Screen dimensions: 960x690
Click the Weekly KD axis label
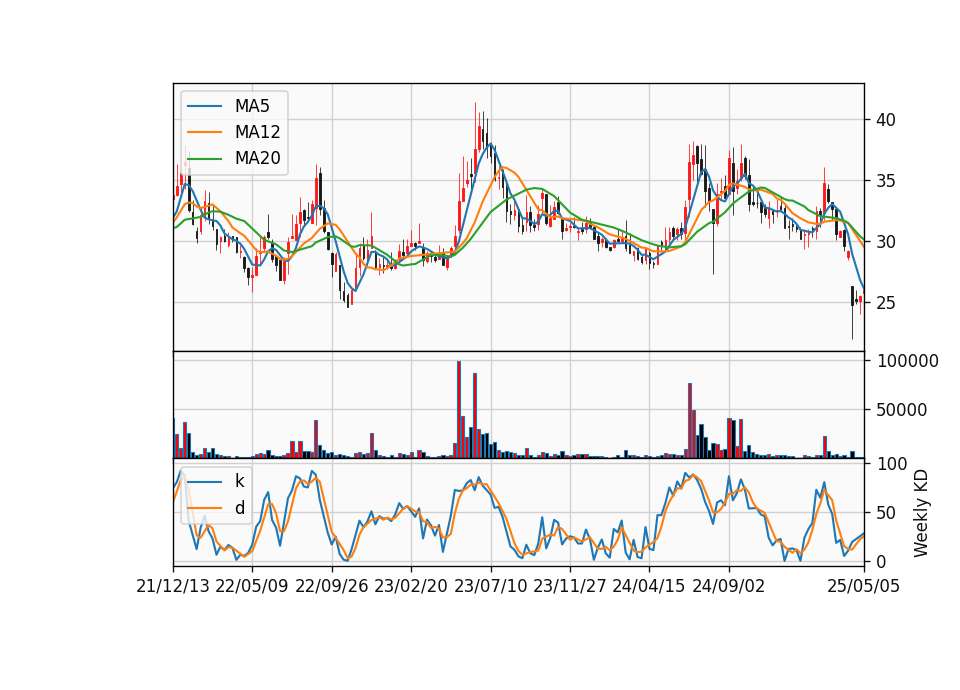(921, 513)
